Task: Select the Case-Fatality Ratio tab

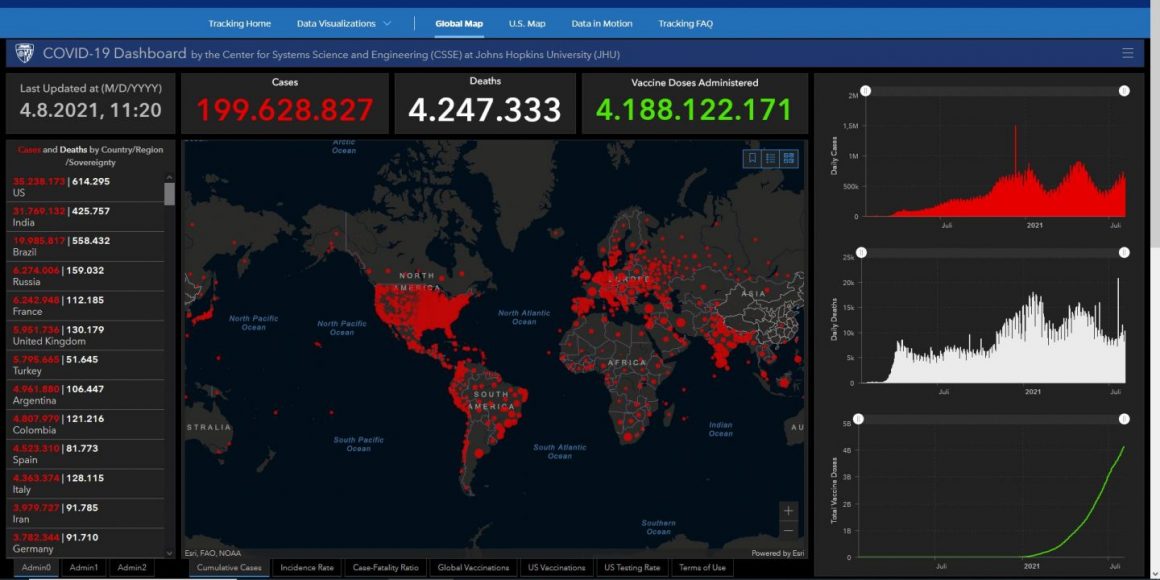Action: click(x=385, y=567)
